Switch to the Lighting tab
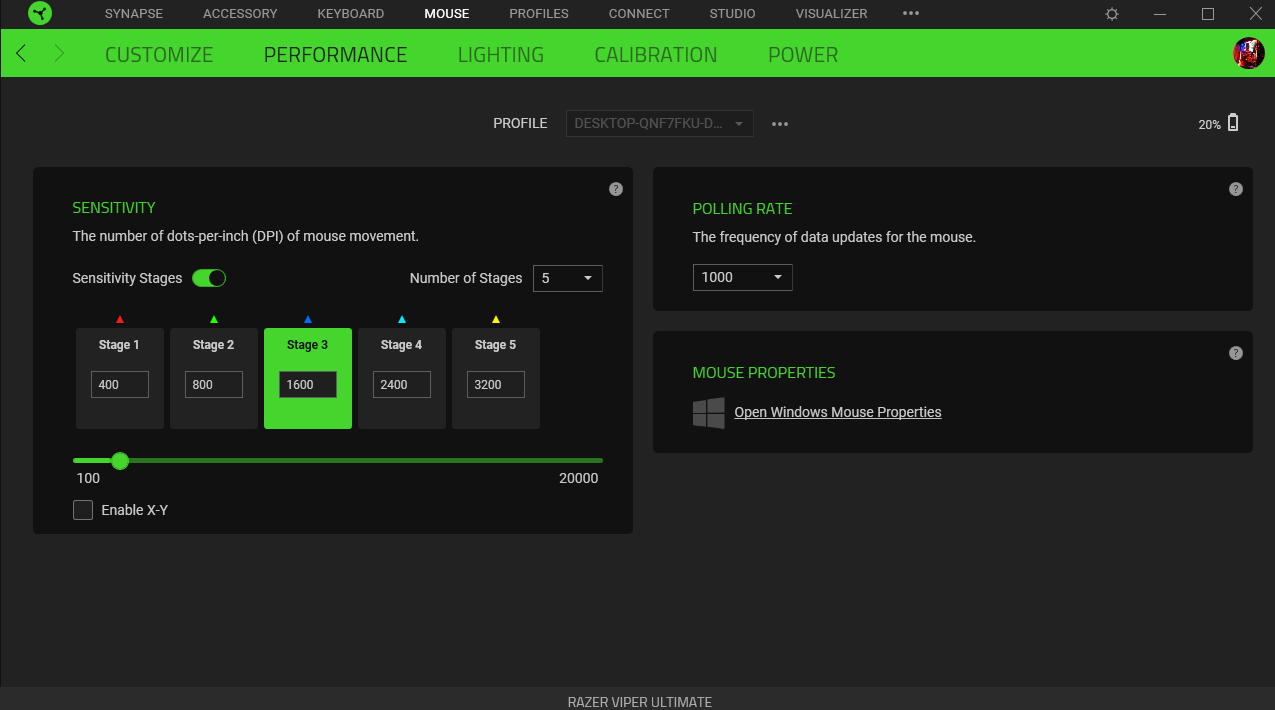This screenshot has width=1275, height=710. coord(500,55)
